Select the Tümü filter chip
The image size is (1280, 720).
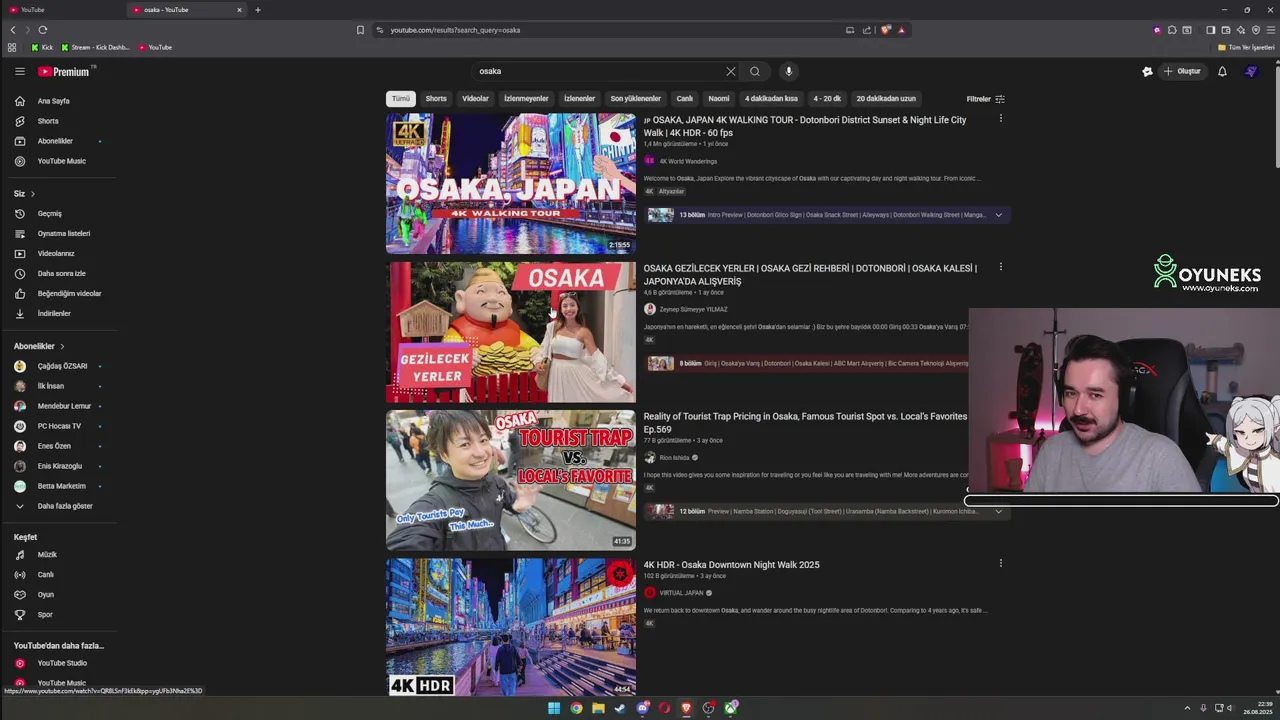pos(401,99)
